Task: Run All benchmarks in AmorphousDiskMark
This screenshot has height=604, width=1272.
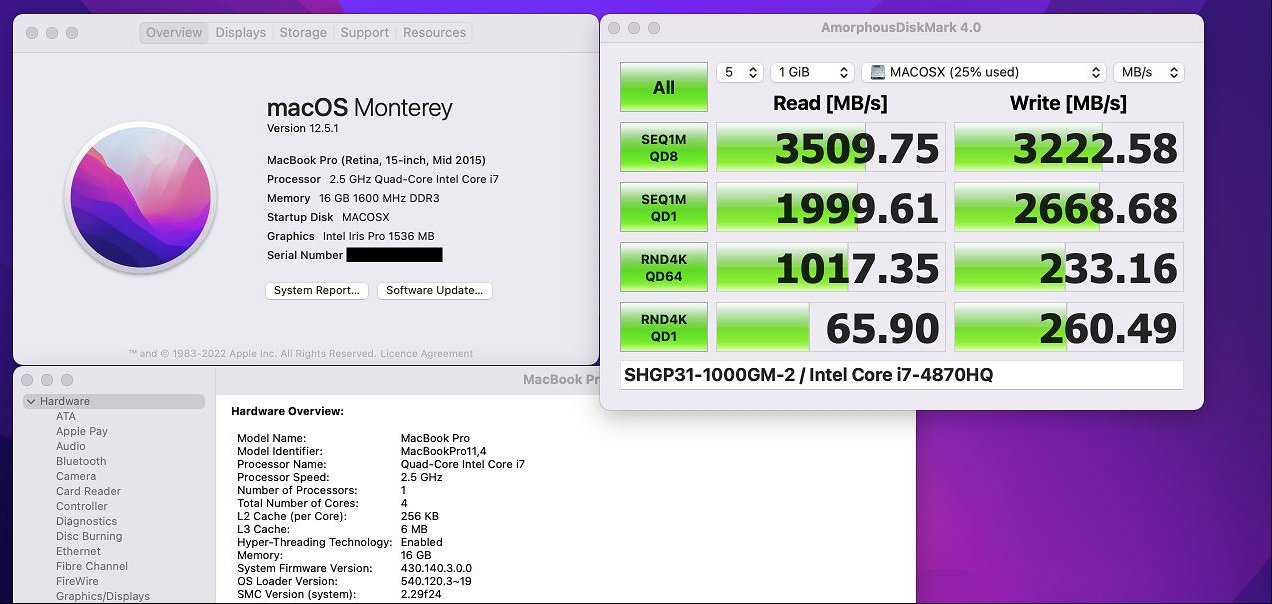Action: (664, 87)
